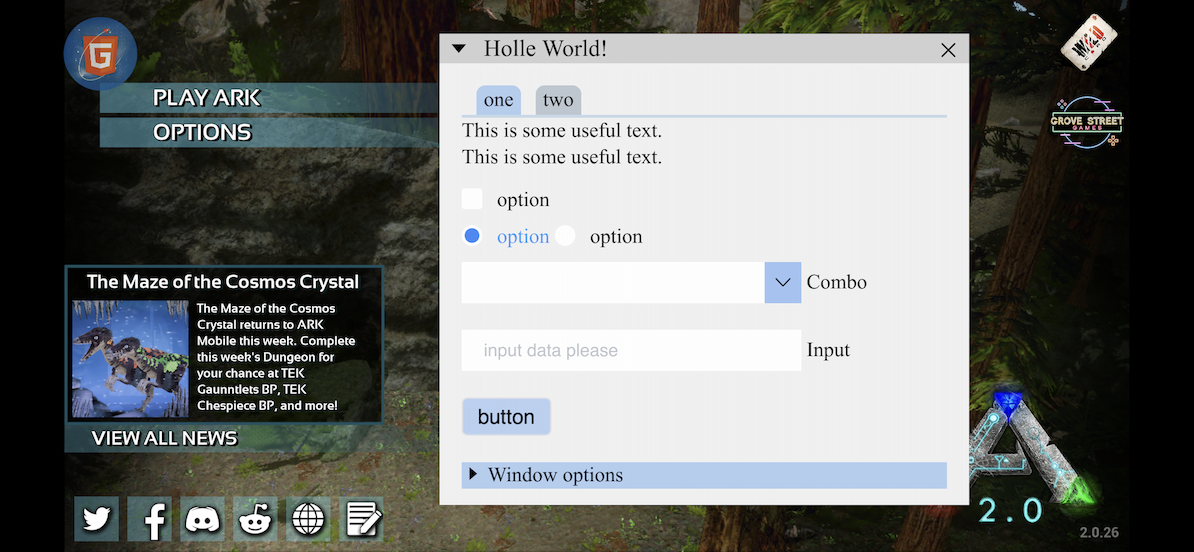Open the Discord social icon
The width and height of the screenshot is (1194, 552).
coord(203,518)
